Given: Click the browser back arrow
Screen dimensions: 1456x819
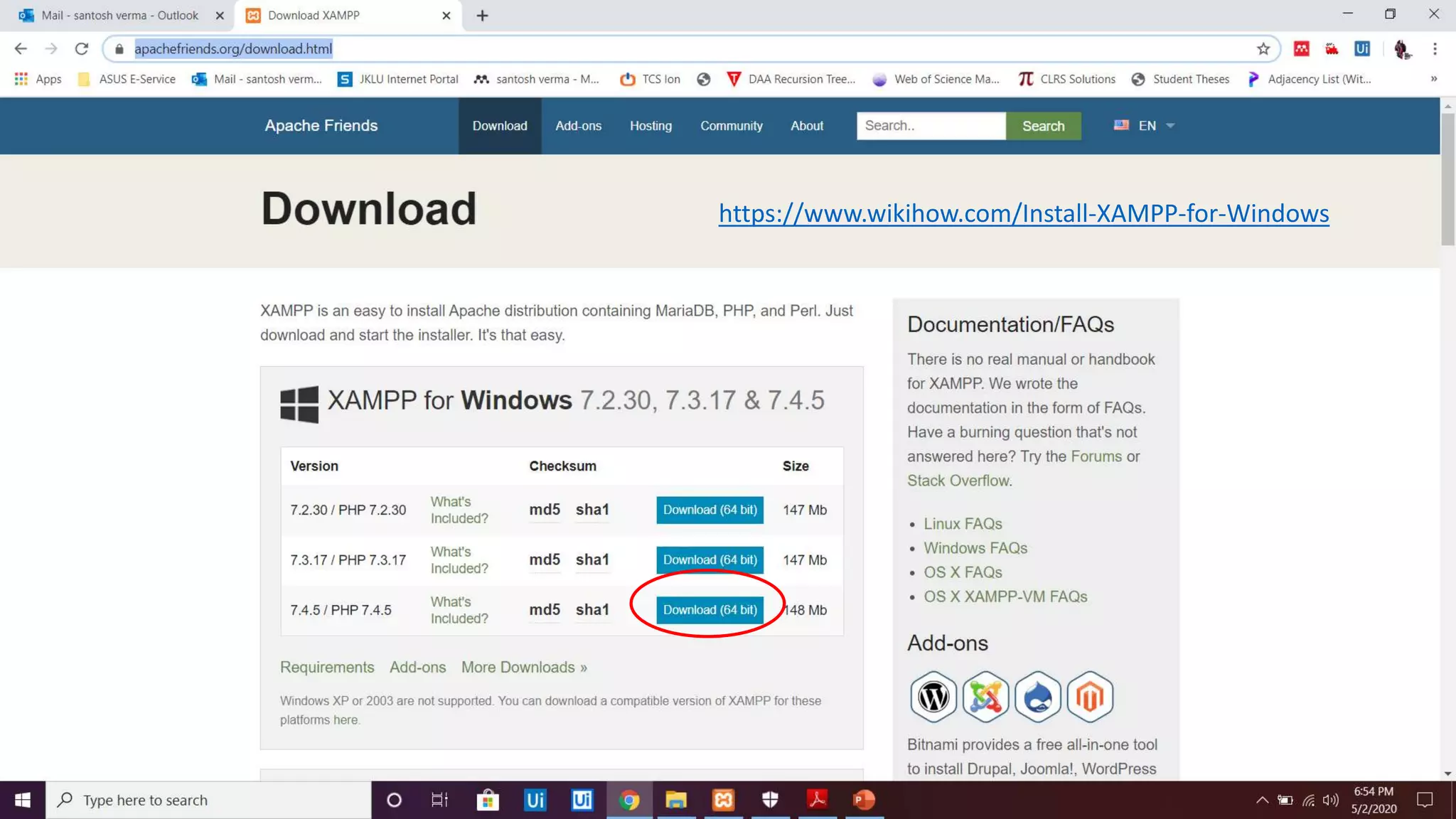Looking at the screenshot, I should coord(21,48).
